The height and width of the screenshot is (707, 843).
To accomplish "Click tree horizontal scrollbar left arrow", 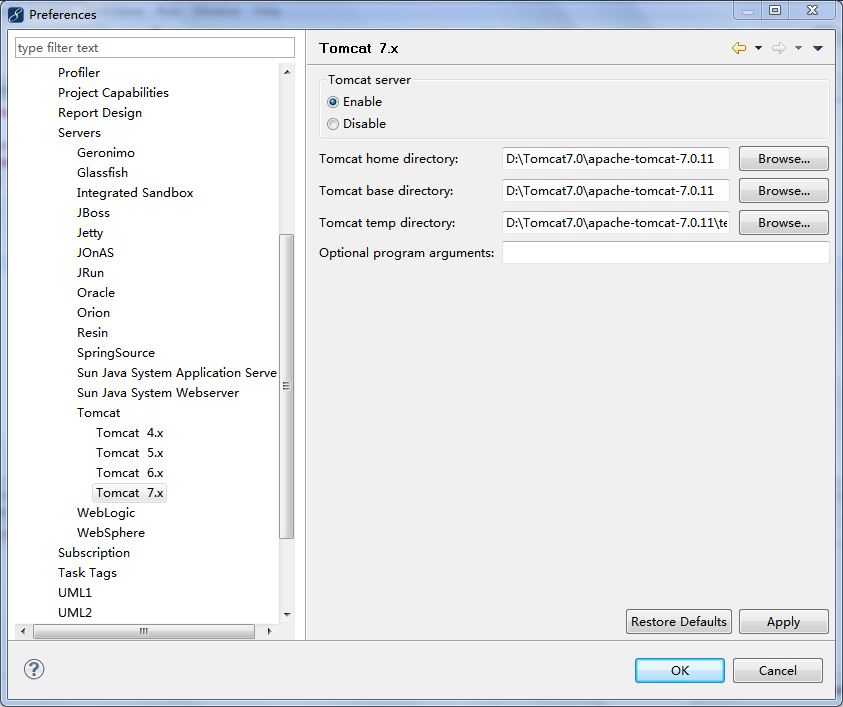I will [23, 631].
